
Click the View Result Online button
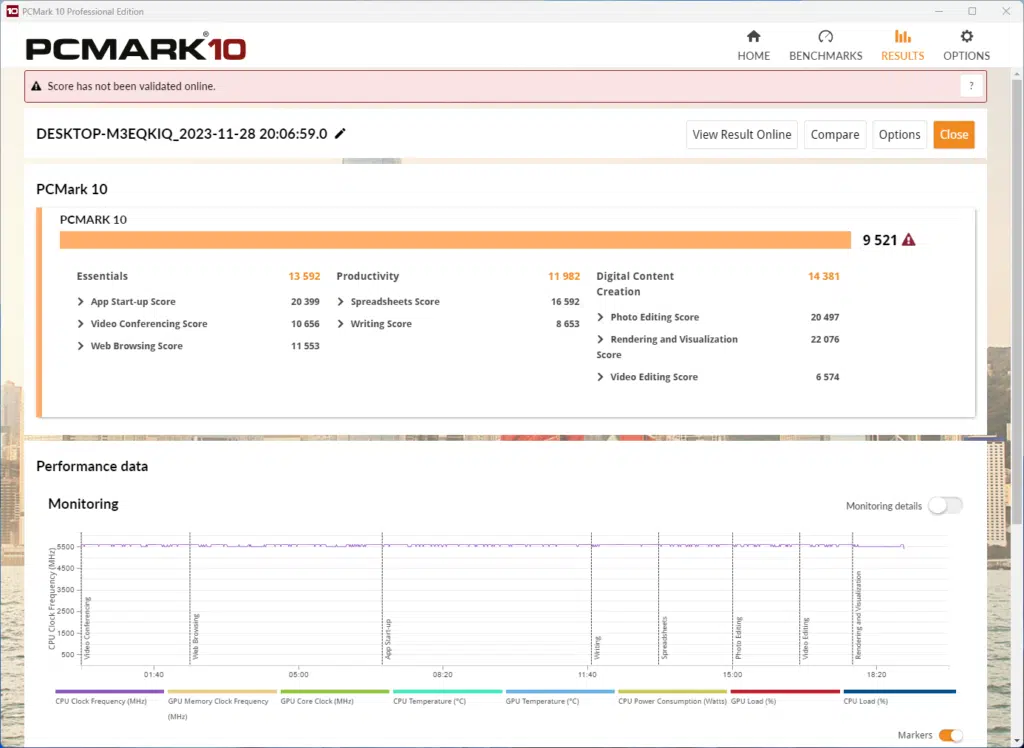tap(741, 134)
